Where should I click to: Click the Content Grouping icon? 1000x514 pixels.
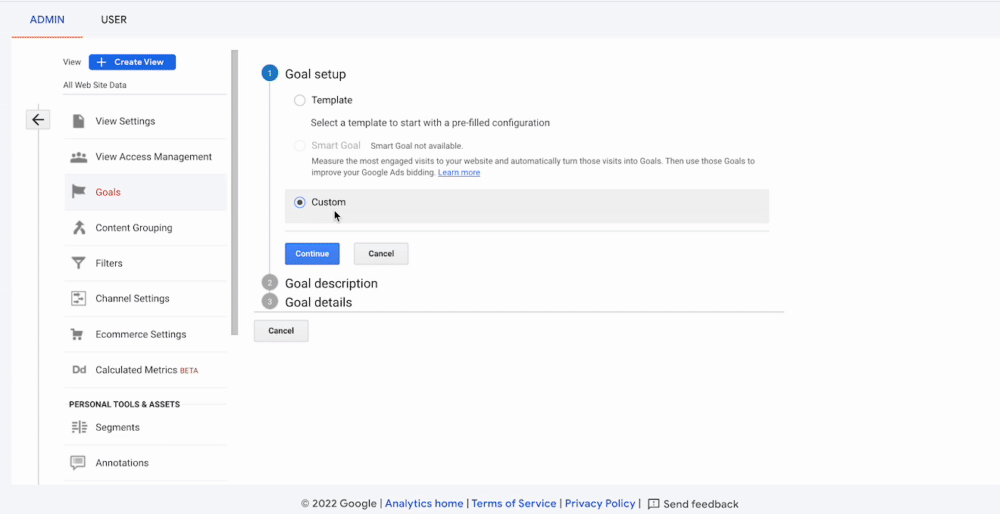(78, 228)
